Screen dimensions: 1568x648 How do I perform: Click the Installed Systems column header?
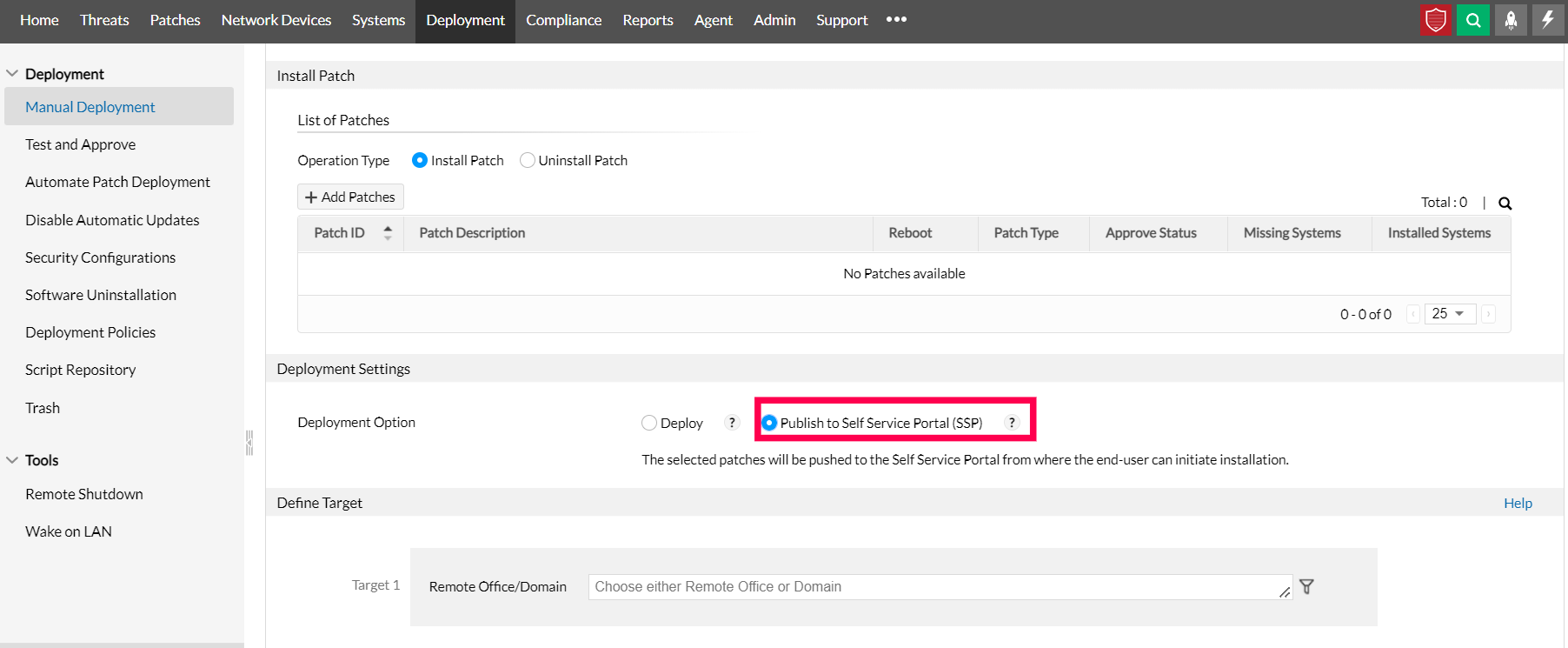1439,233
